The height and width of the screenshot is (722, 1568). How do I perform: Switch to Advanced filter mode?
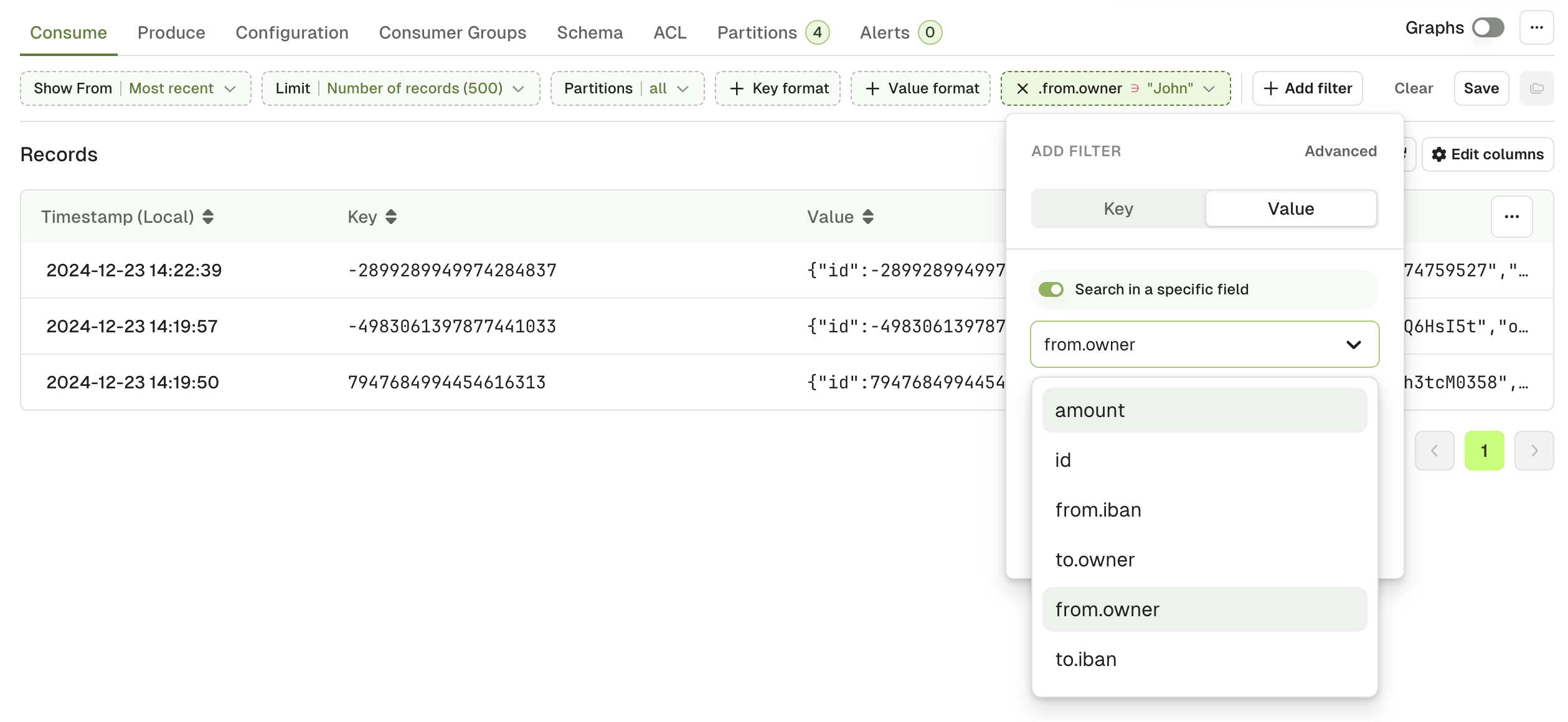(x=1341, y=151)
